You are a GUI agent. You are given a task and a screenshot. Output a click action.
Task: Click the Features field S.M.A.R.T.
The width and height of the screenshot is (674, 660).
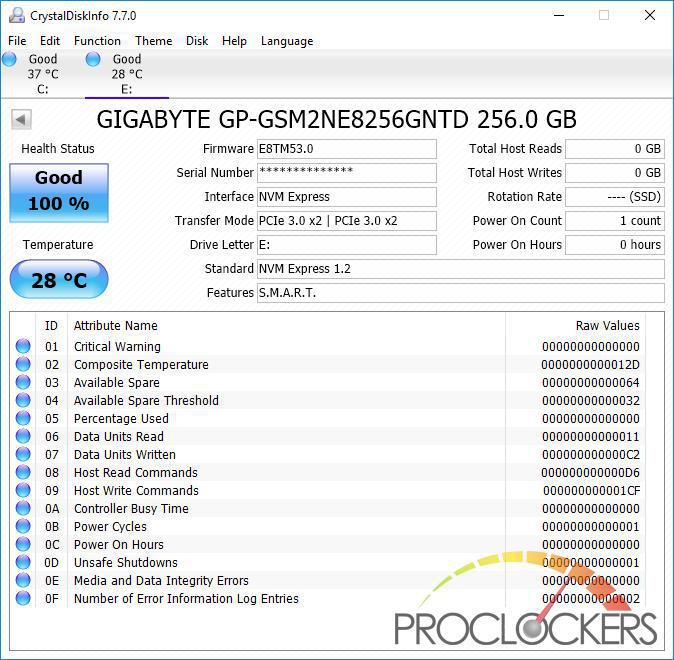(x=460, y=293)
